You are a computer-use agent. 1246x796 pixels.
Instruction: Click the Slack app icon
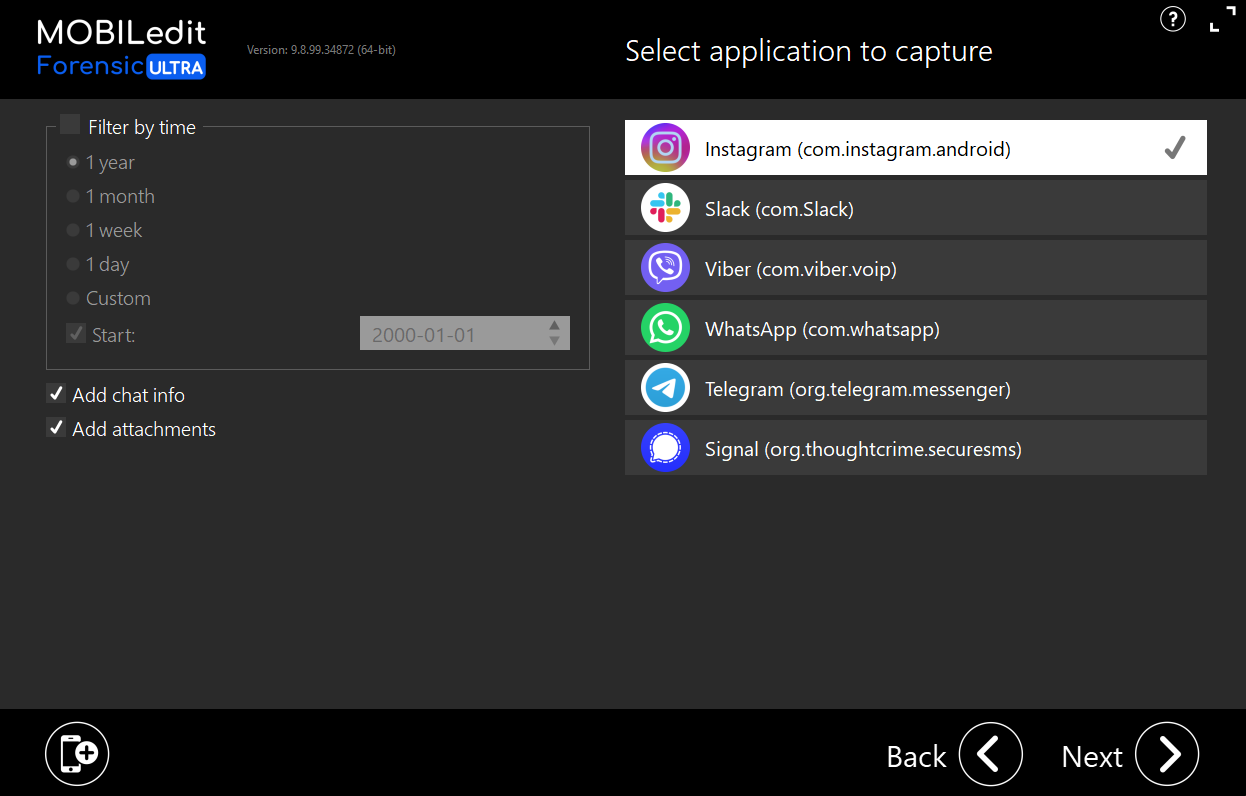pos(665,208)
